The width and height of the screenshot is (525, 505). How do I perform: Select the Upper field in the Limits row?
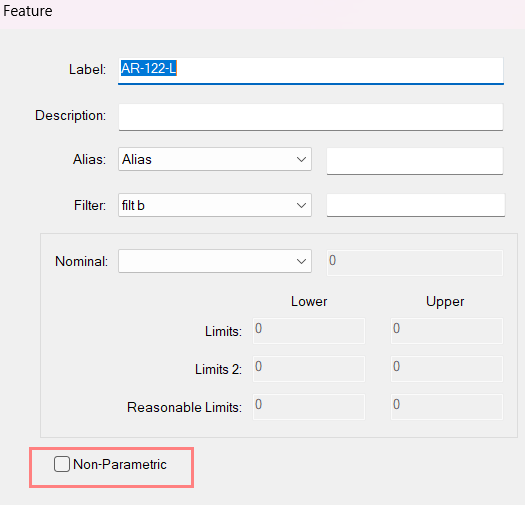447,331
